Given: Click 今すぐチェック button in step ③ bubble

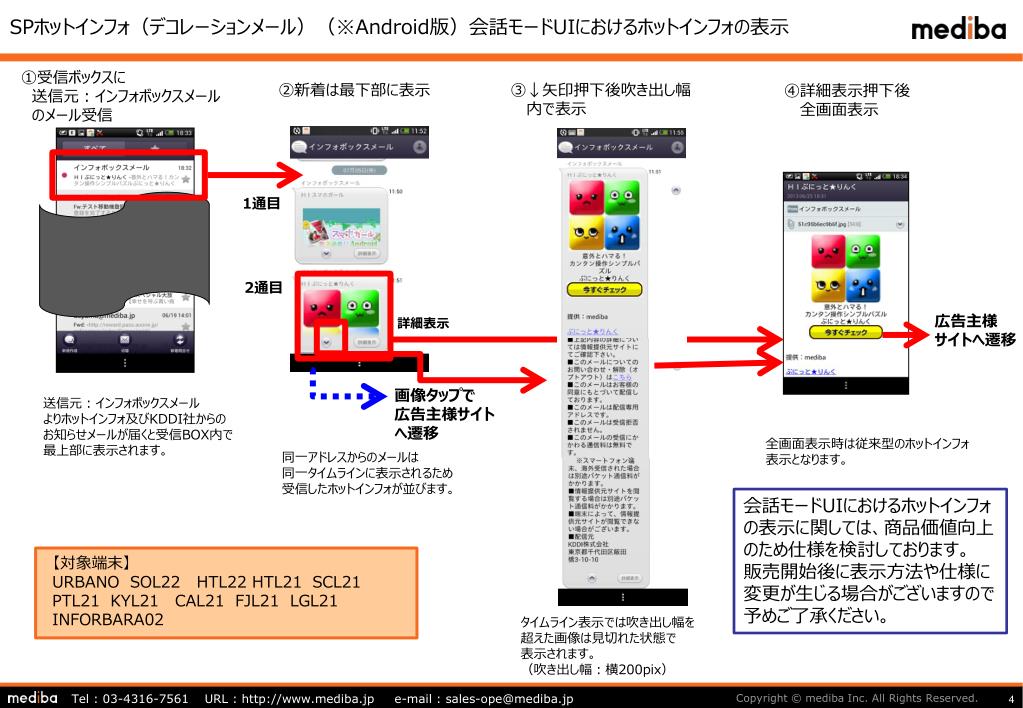Looking at the screenshot, I should point(605,289).
